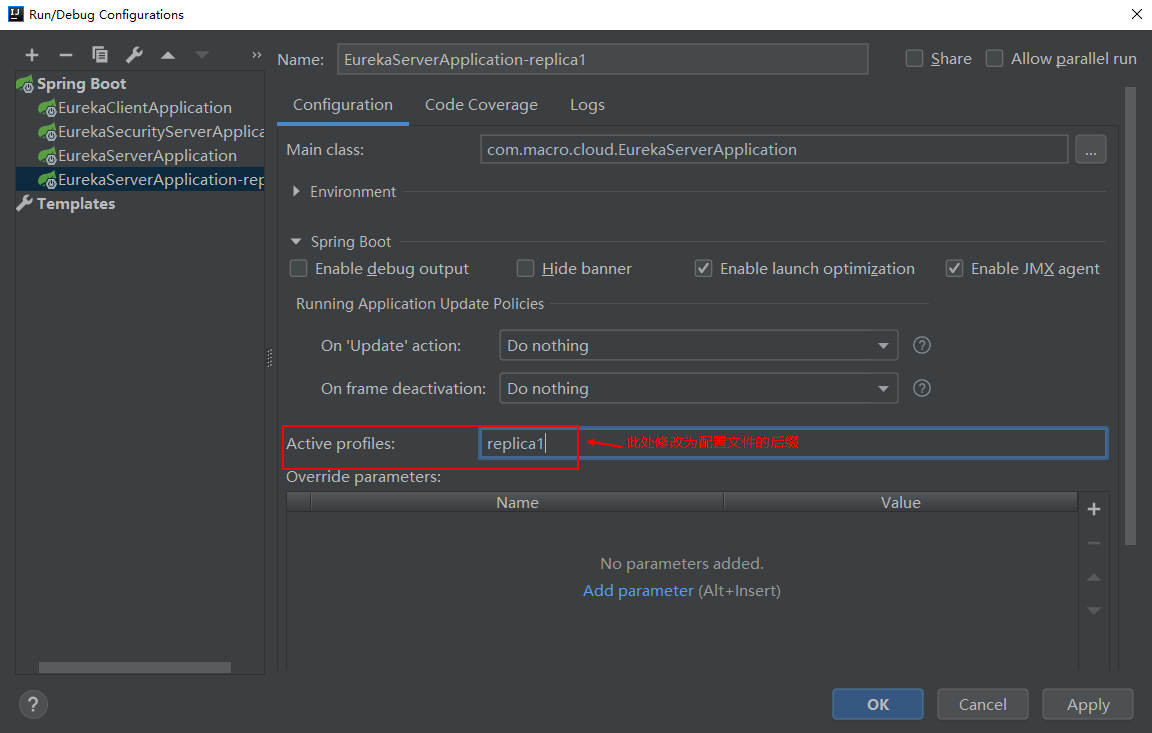This screenshot has height=733, width=1152.
Task: Open the On frame deactivation dropdown
Action: coord(698,389)
